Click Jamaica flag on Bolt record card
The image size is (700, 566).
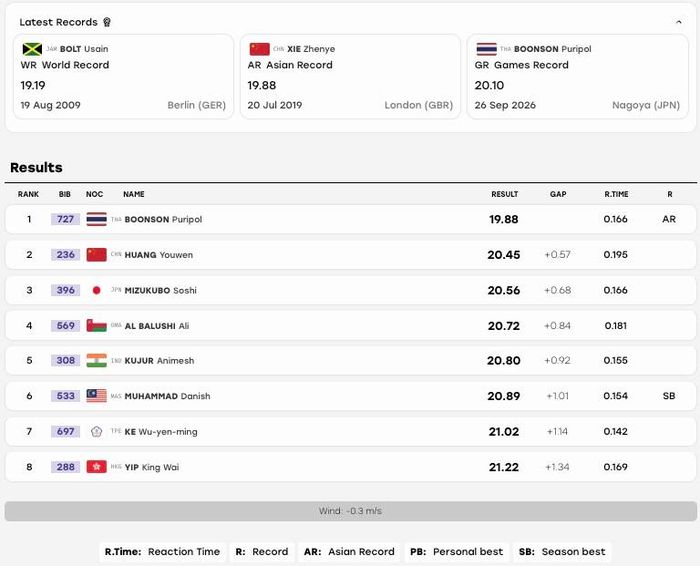click(32, 49)
